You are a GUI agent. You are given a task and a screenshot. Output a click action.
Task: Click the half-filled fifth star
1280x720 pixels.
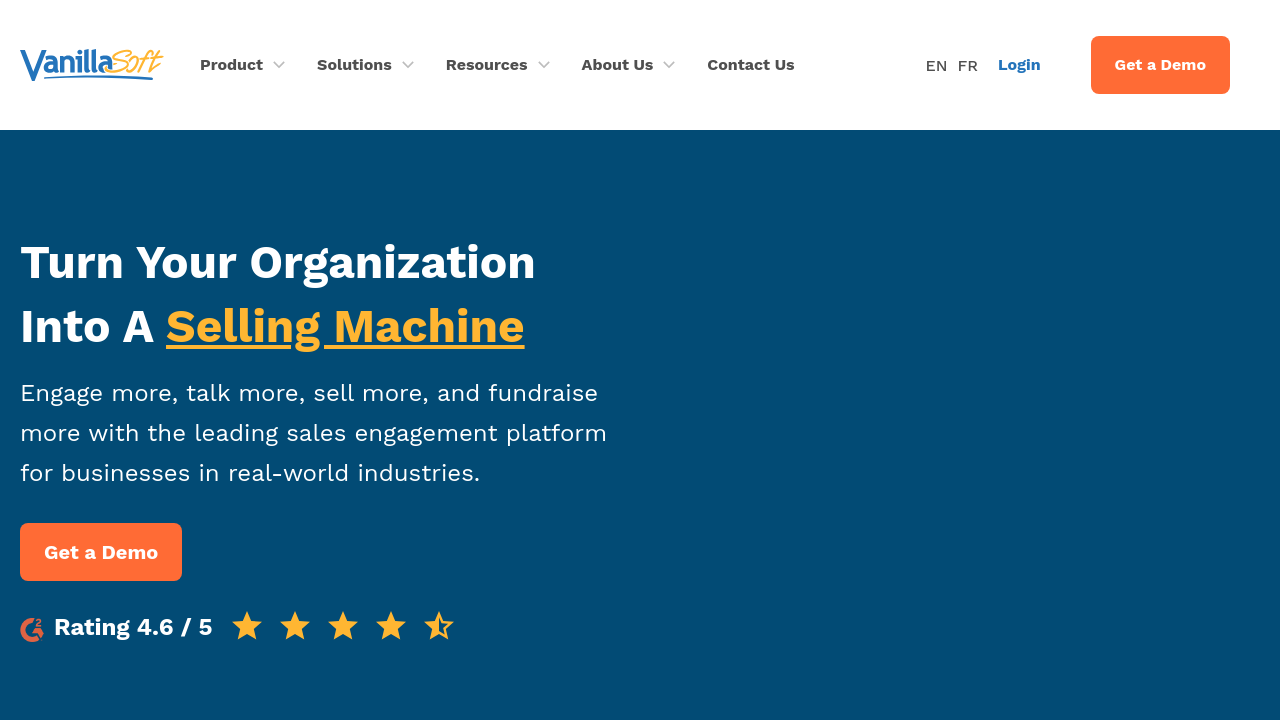[x=439, y=626]
